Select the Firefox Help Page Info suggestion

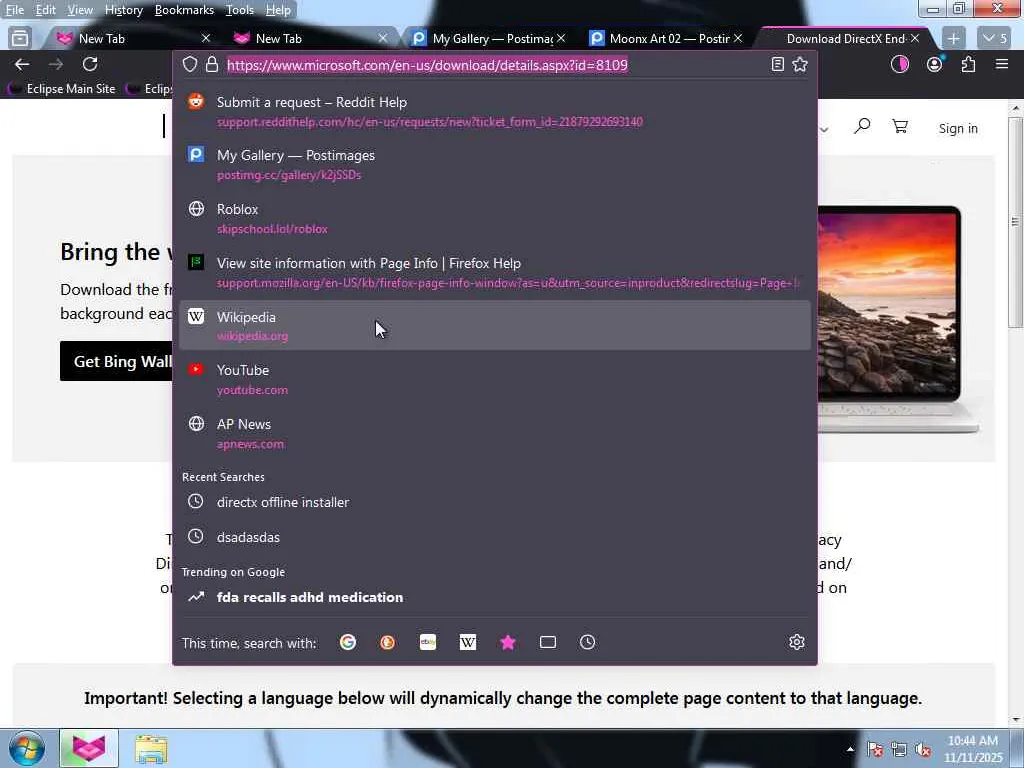point(495,272)
